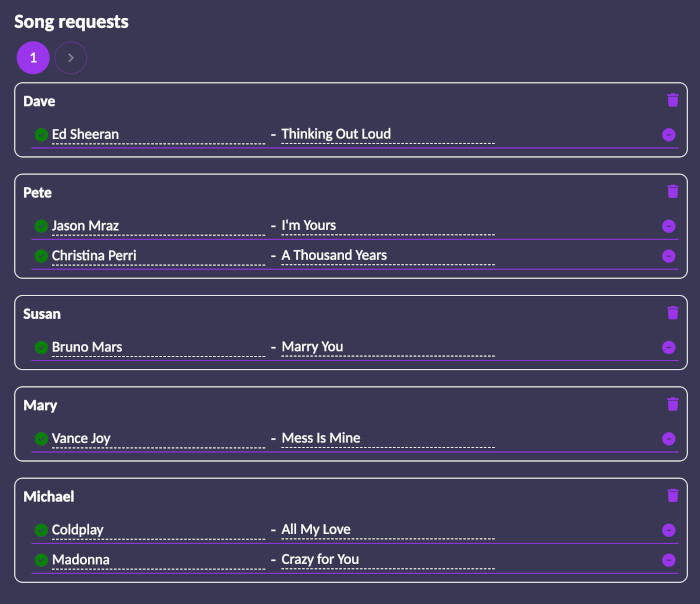Delete Michael's request with trash icon
This screenshot has width=700, height=604.
coord(673,496)
